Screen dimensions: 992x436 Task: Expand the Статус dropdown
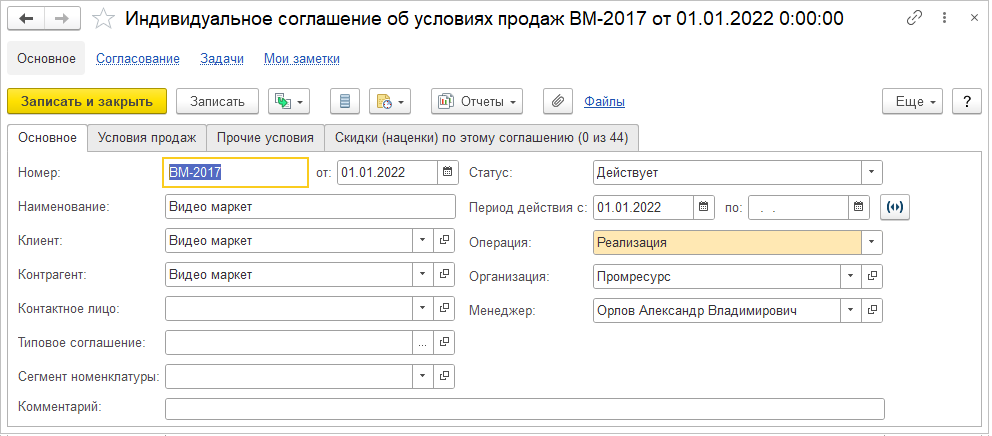pos(873,172)
